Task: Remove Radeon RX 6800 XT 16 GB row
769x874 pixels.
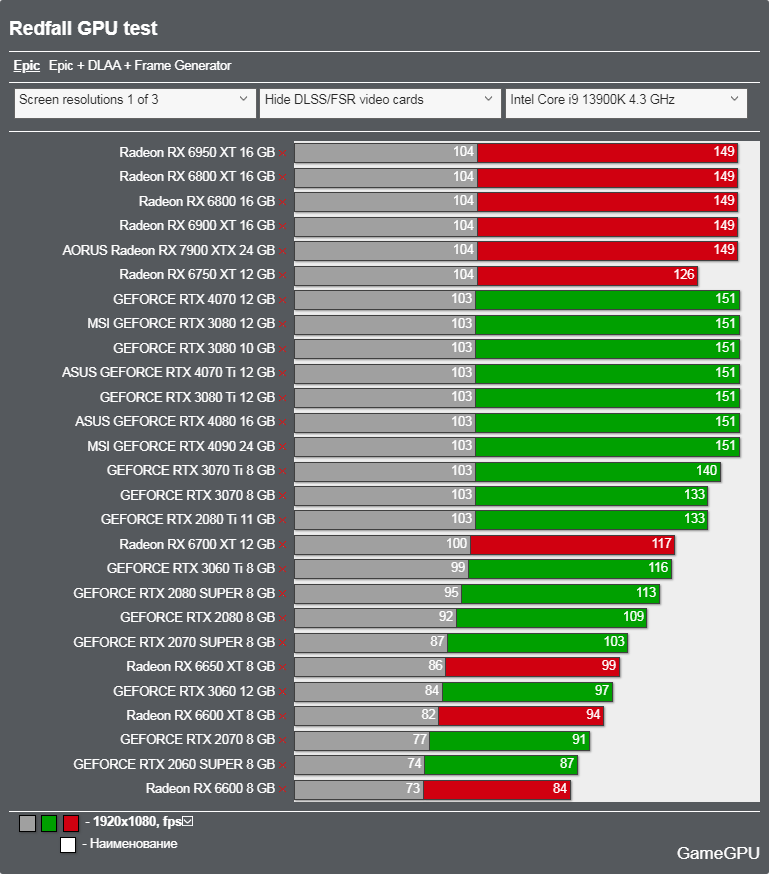Action: (x=283, y=177)
